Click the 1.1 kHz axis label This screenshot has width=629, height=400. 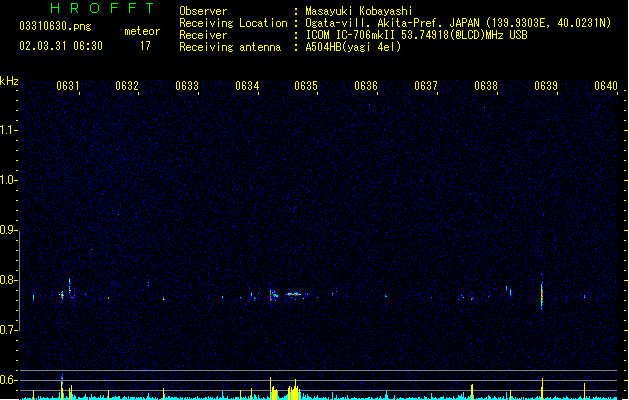[8, 130]
